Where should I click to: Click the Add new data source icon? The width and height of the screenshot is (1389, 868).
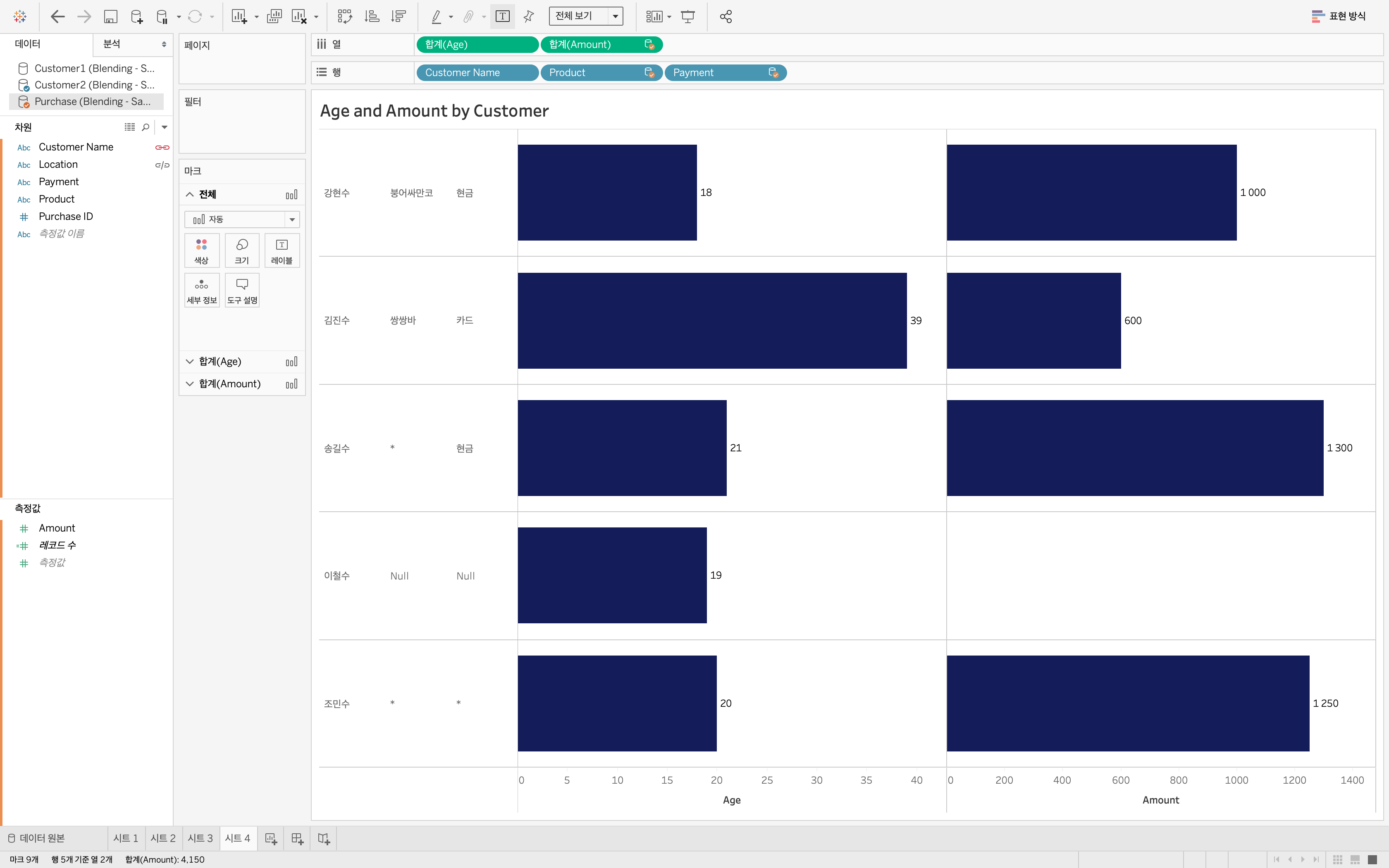[x=136, y=17]
